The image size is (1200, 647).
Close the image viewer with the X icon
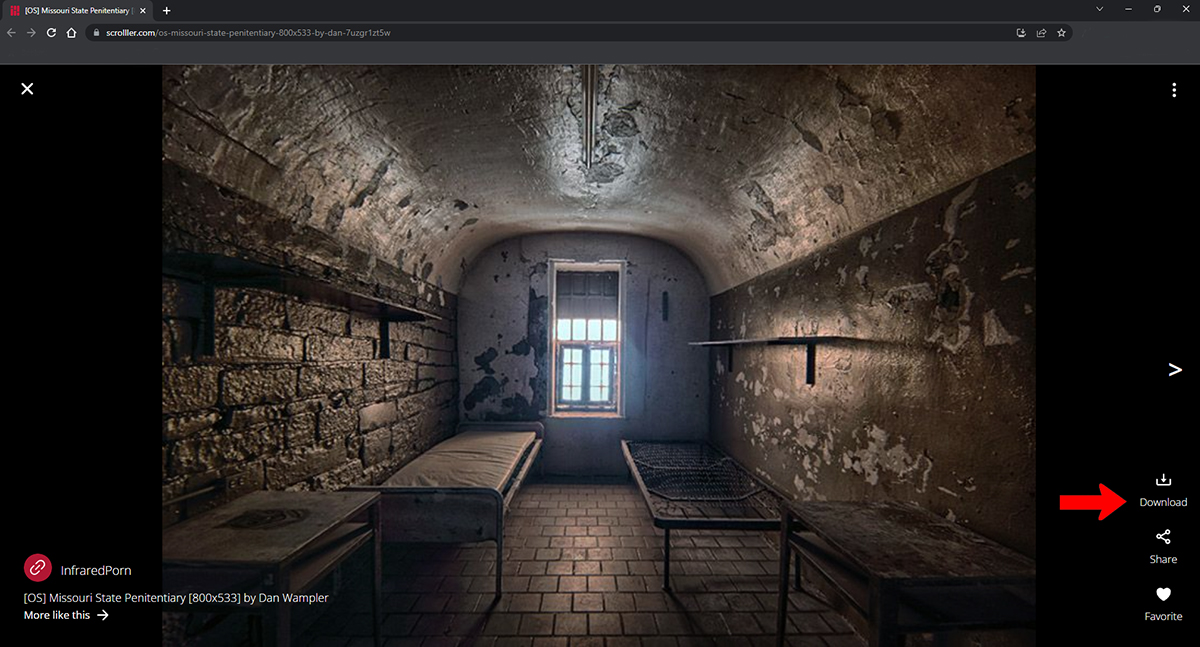coord(27,88)
